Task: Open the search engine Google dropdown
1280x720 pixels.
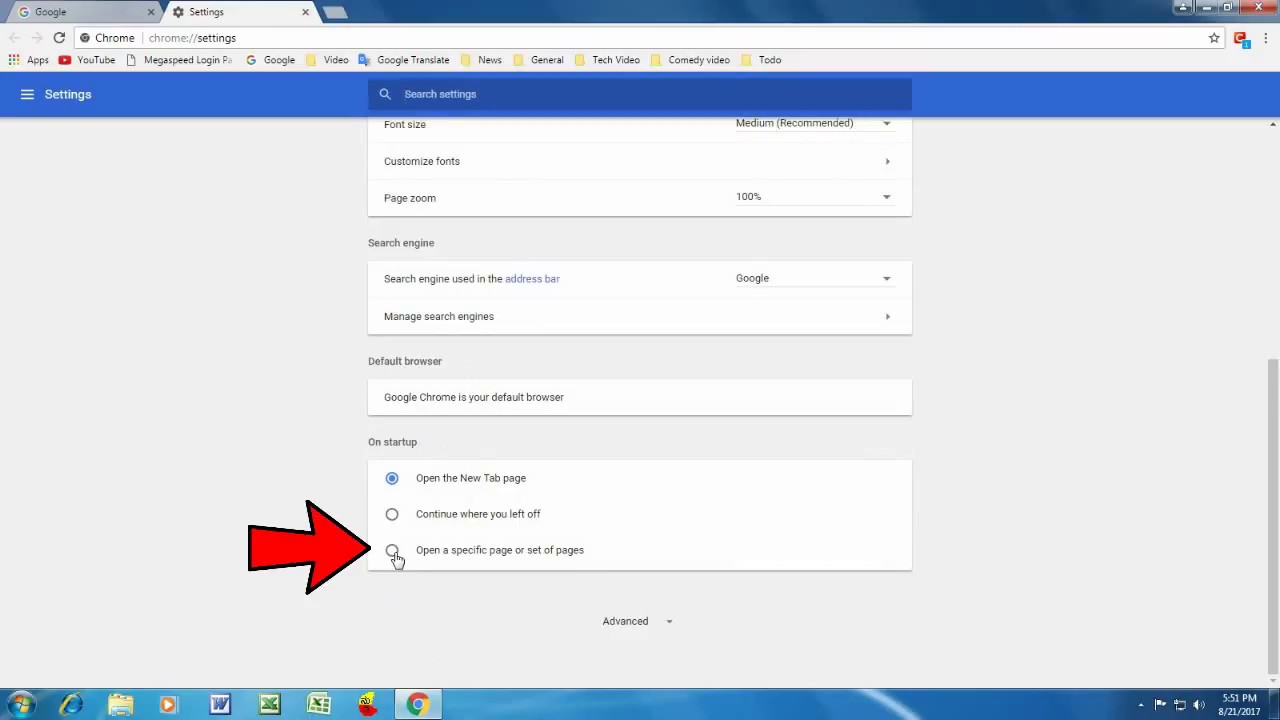Action: pos(814,279)
